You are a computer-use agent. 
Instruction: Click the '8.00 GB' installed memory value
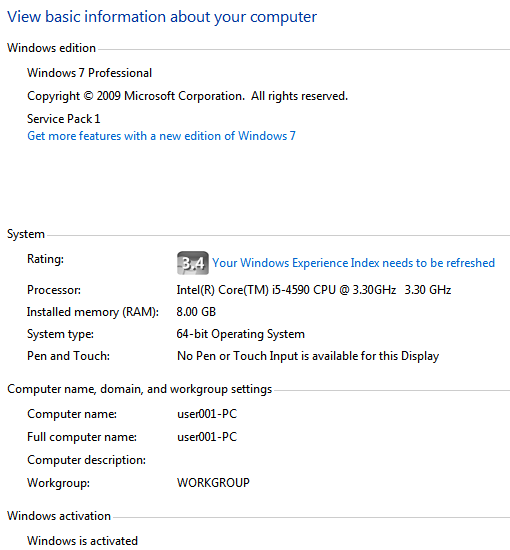(196, 312)
